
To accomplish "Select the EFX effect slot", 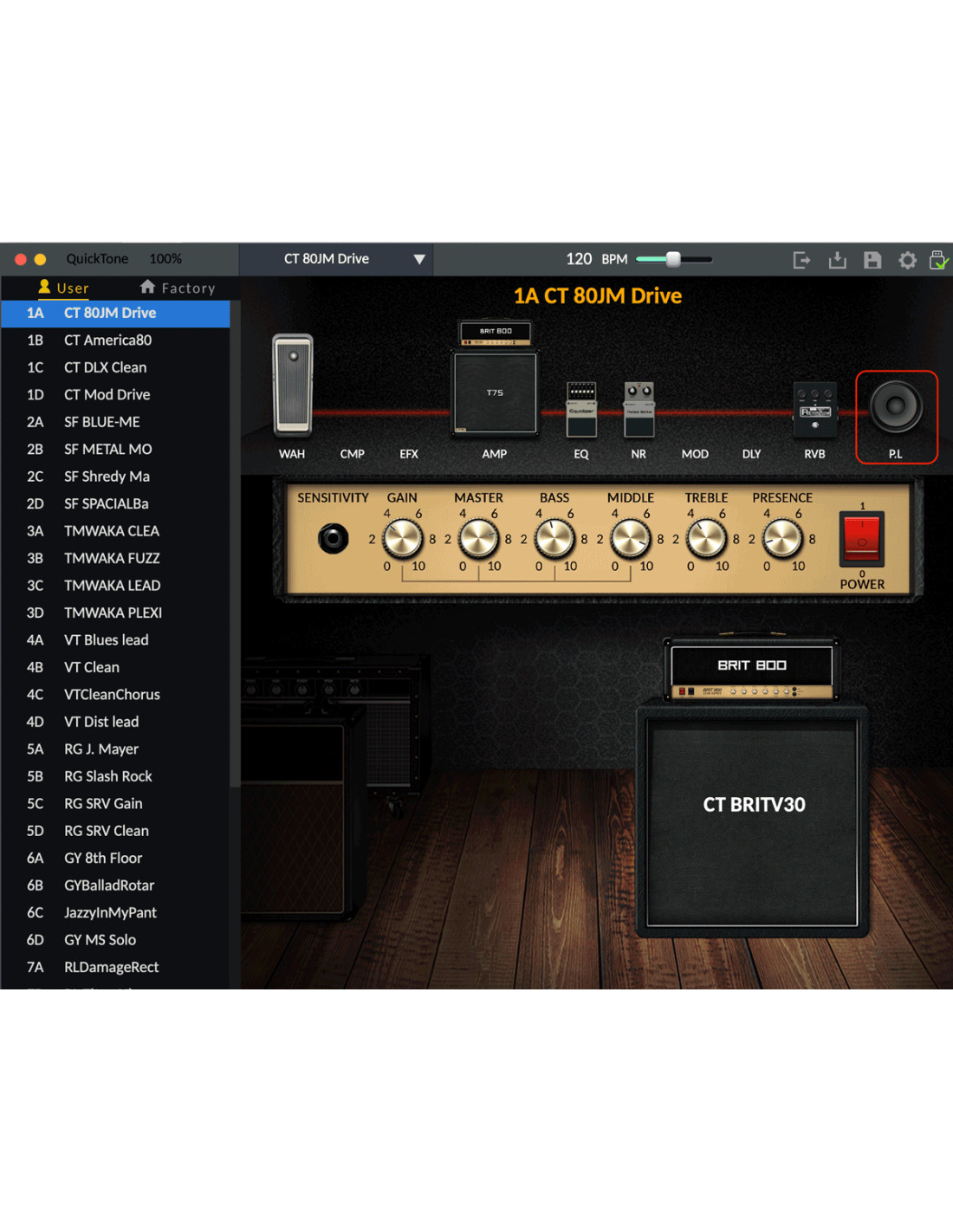I will tap(409, 454).
